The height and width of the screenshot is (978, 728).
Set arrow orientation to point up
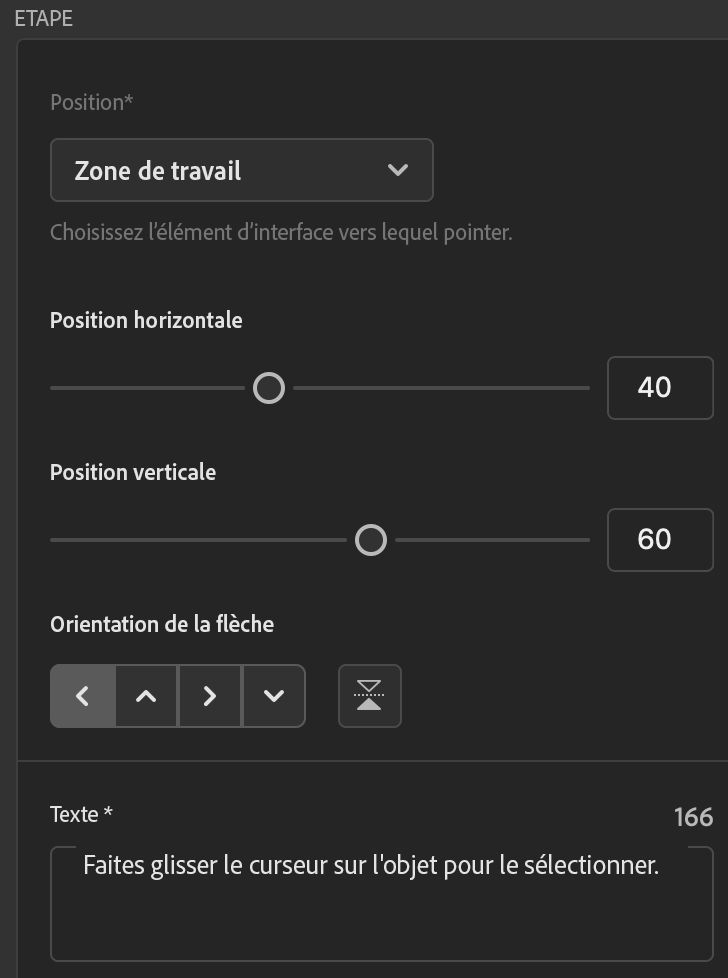(146, 696)
